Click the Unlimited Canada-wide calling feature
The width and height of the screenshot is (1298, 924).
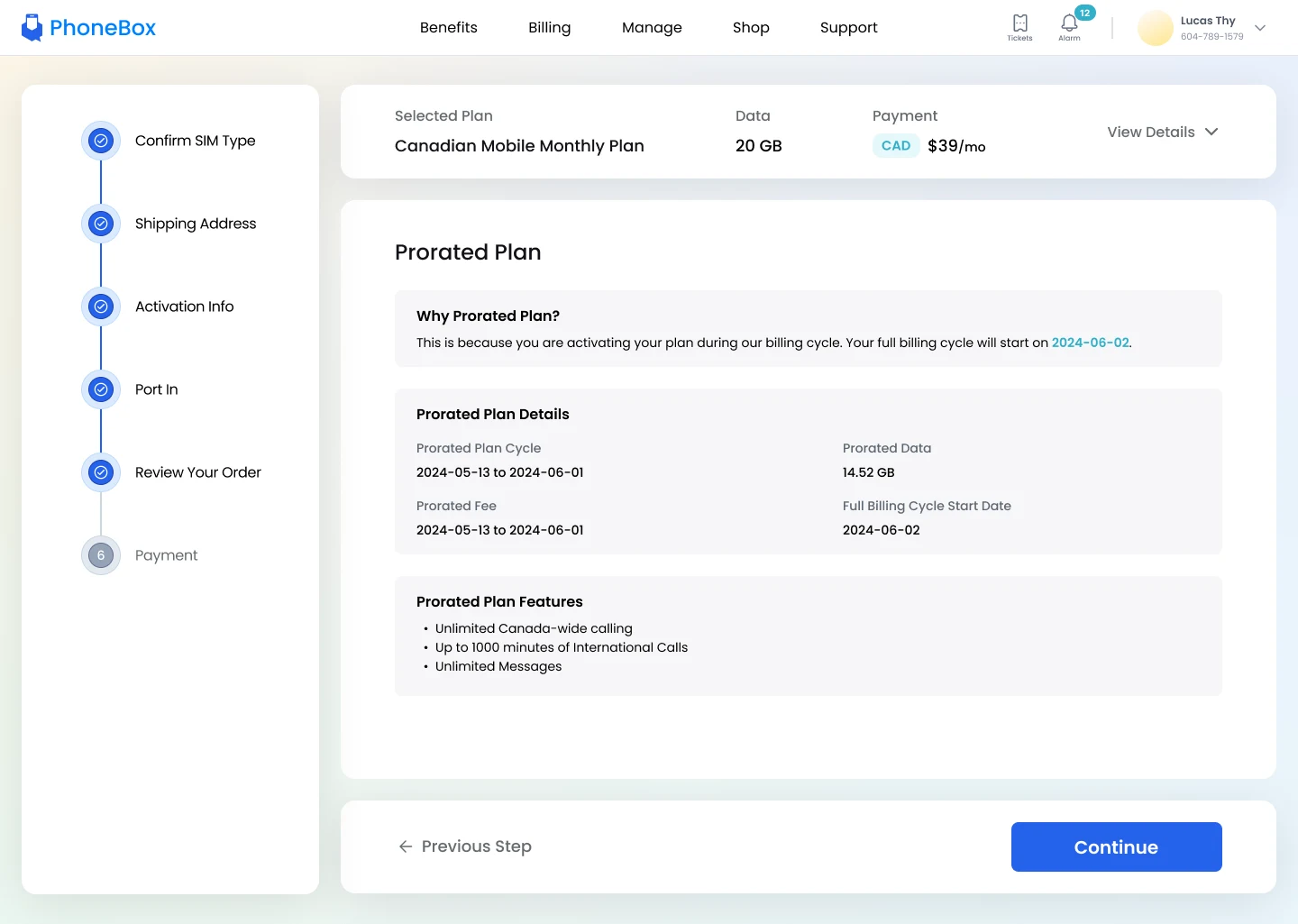pyautogui.click(x=534, y=628)
